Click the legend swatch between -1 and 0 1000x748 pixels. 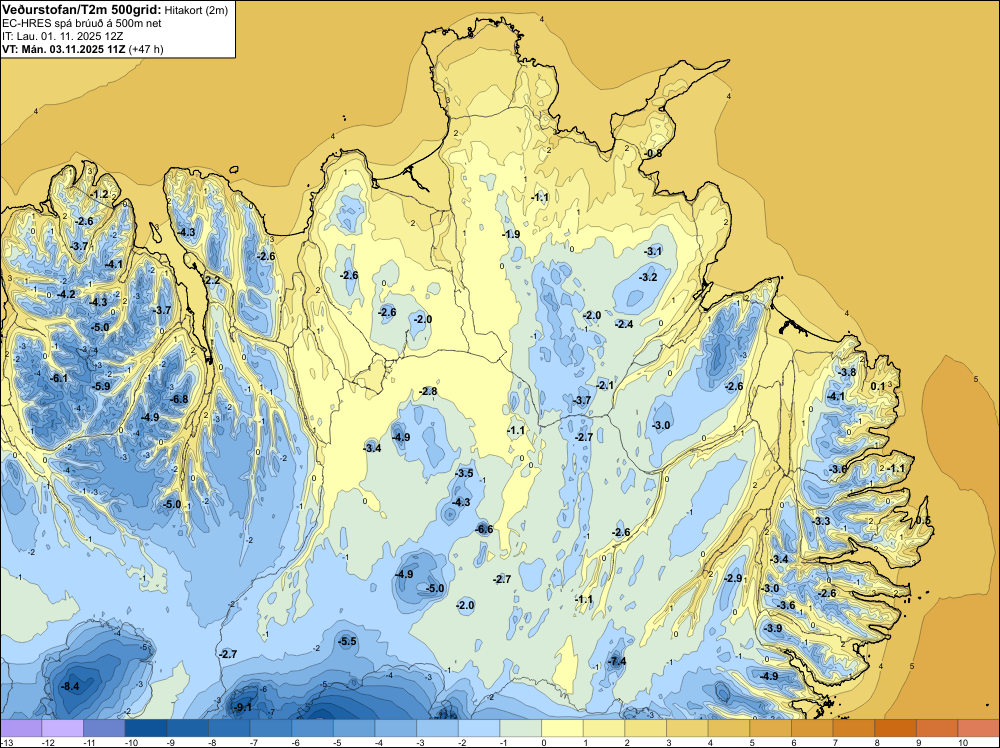[x=521, y=728]
